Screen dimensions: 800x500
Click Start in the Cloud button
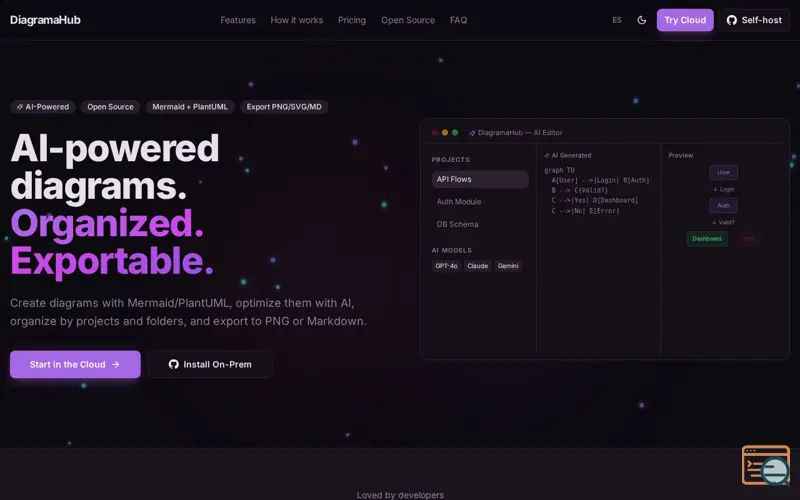coord(75,364)
